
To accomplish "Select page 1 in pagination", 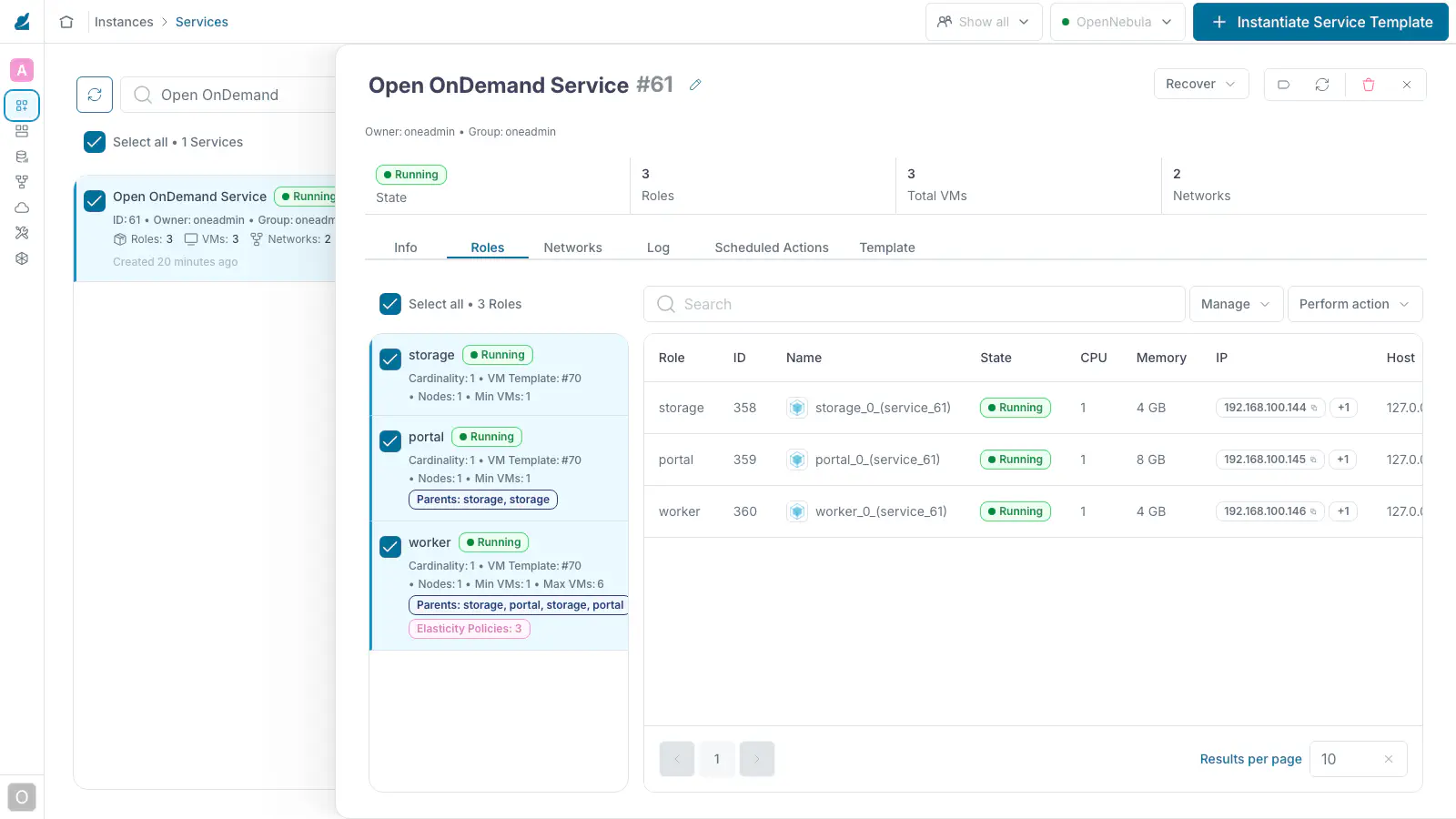I will coord(717,759).
